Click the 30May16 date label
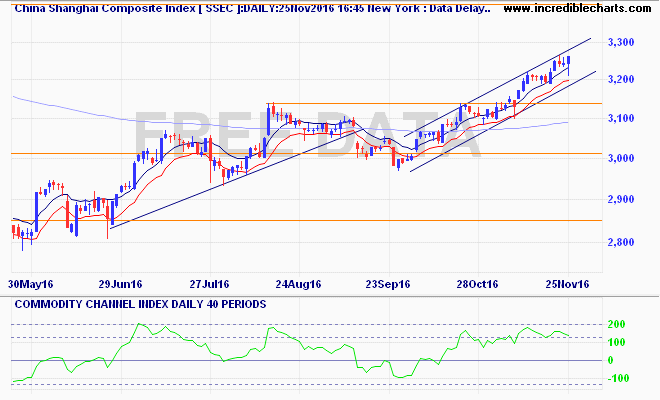The height and width of the screenshot is (400, 660). coord(31,284)
